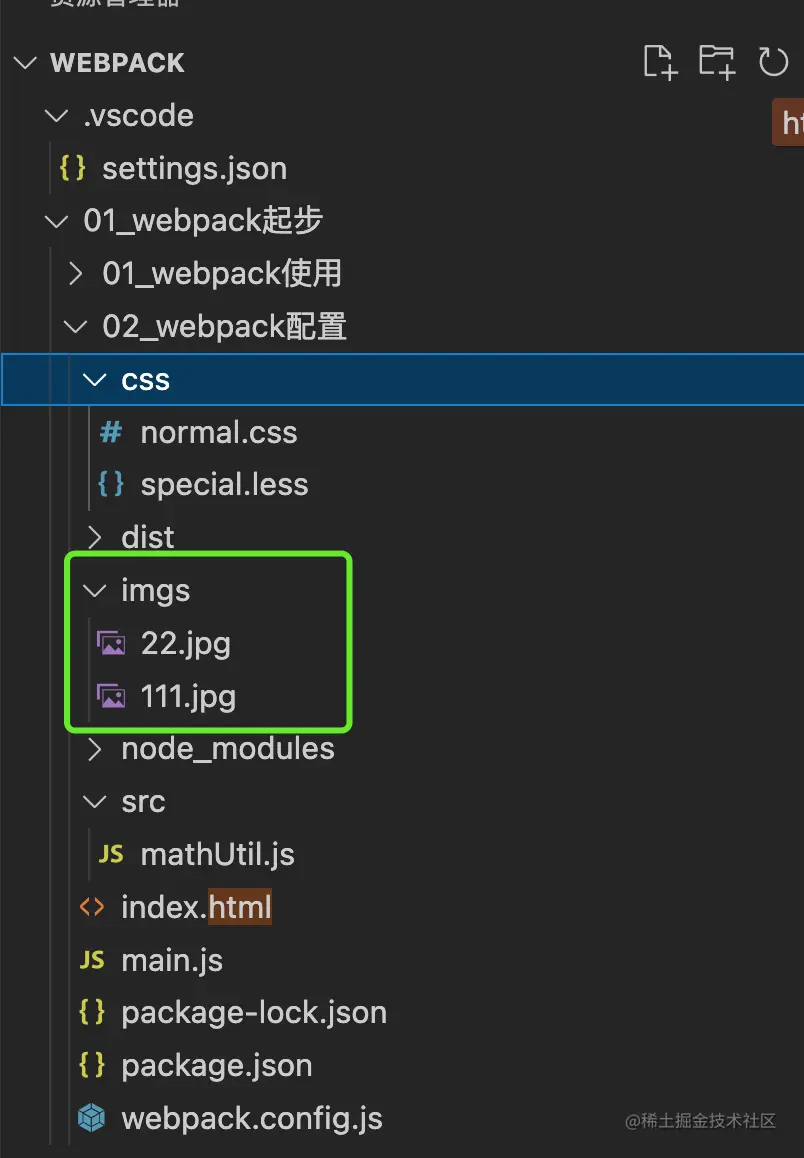Open package-lock.json file
Screen dimensions: 804x1158
(253, 1013)
